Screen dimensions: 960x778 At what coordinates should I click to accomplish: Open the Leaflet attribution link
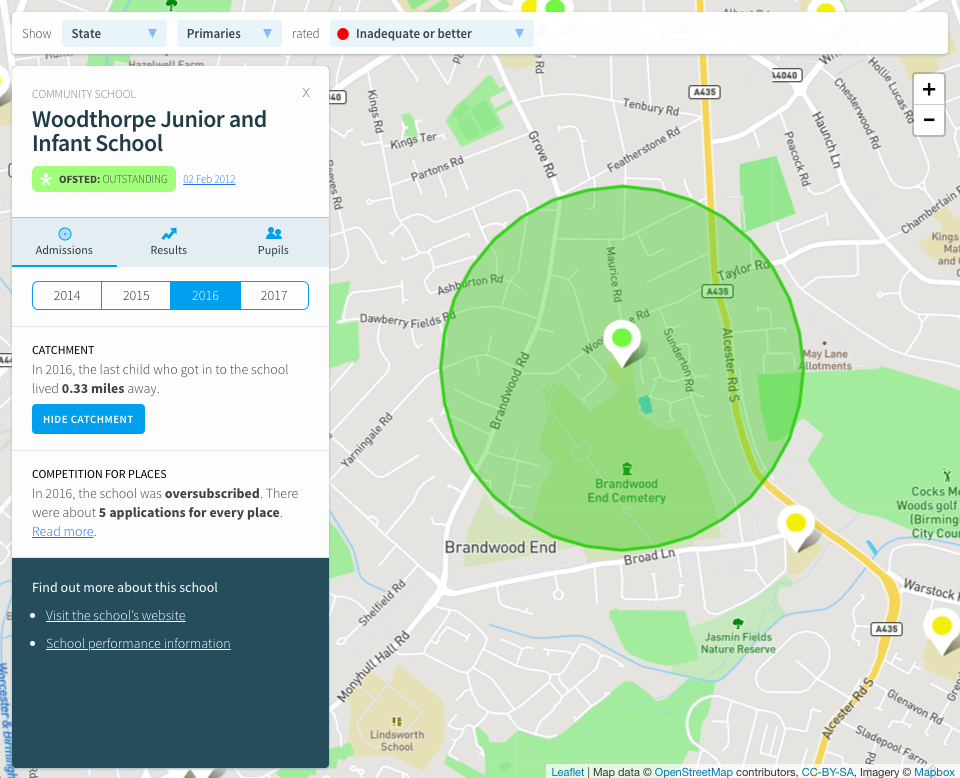pyautogui.click(x=568, y=772)
